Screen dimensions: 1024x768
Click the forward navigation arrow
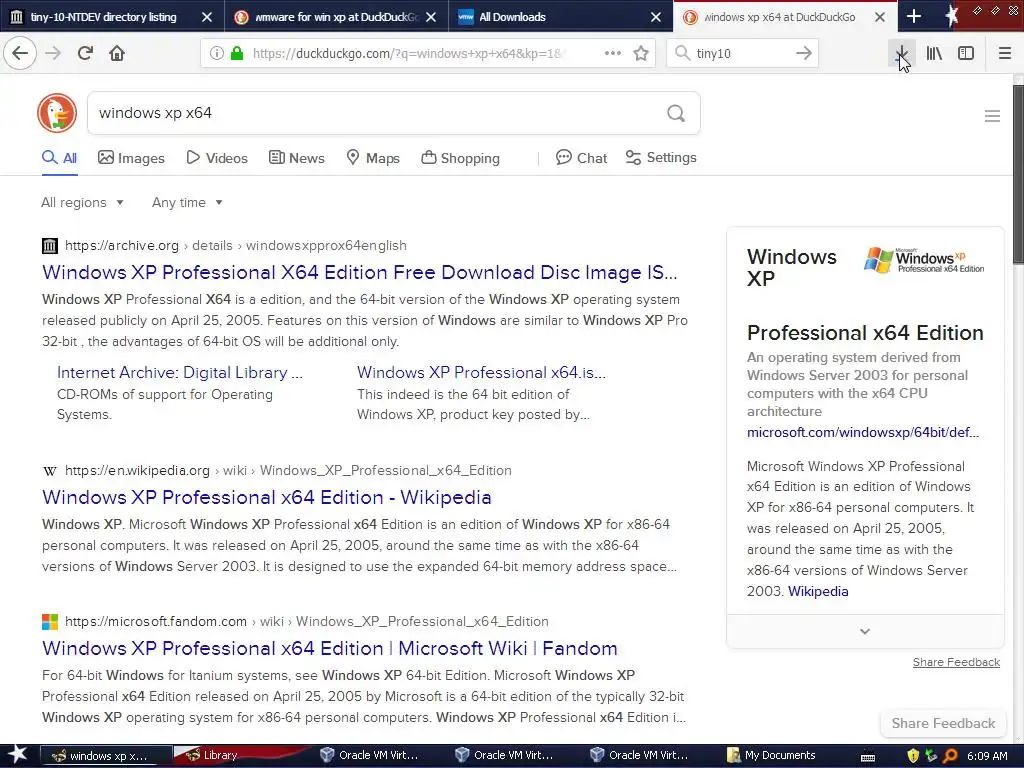(53, 53)
